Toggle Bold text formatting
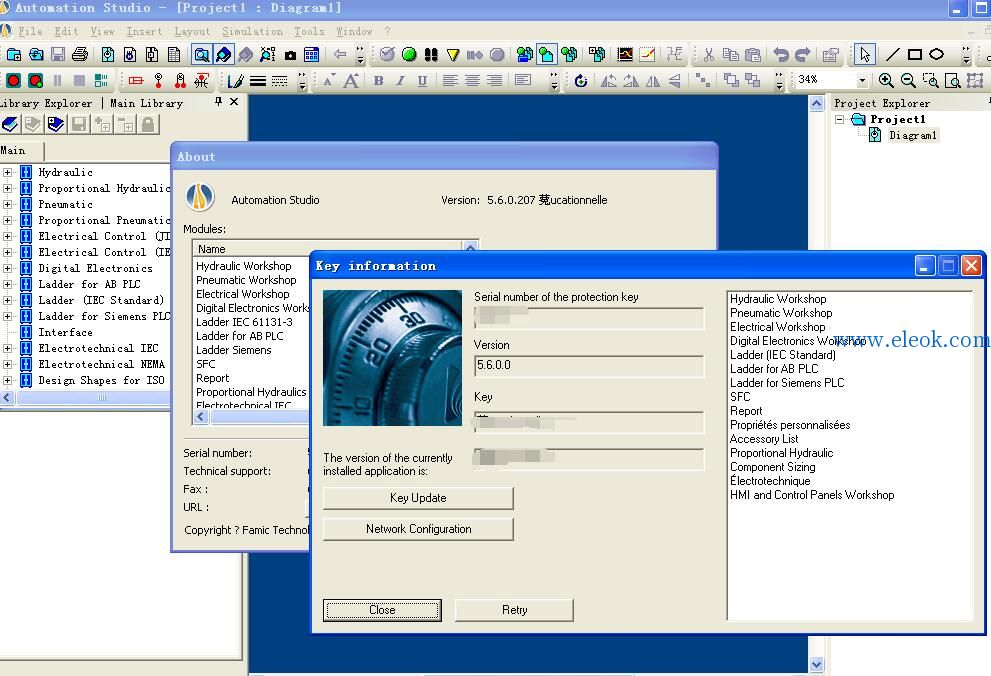Image resolution: width=991 pixels, height=676 pixels. (379, 81)
